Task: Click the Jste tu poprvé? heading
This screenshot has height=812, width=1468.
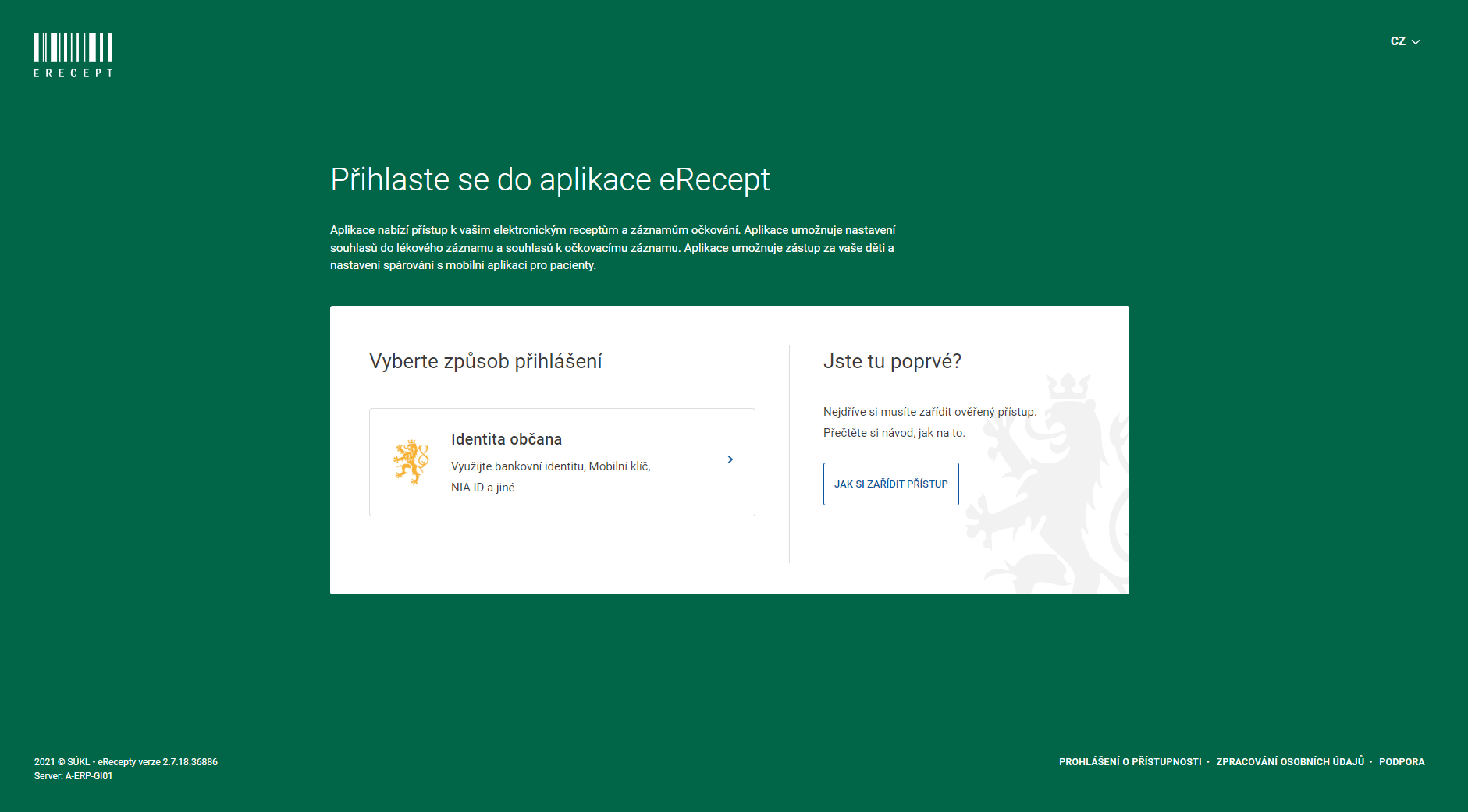Action: coord(892,361)
